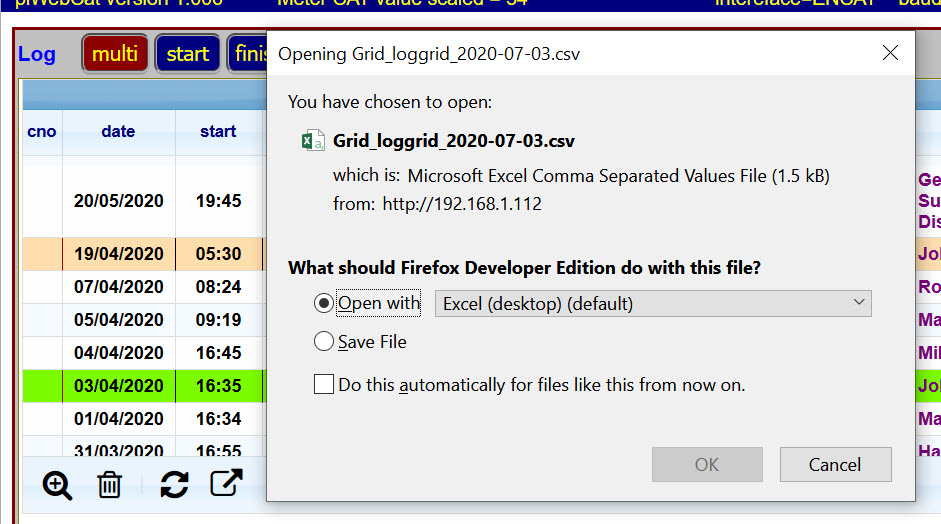941x524 pixels.
Task: Click the start column header
Action: click(x=218, y=132)
